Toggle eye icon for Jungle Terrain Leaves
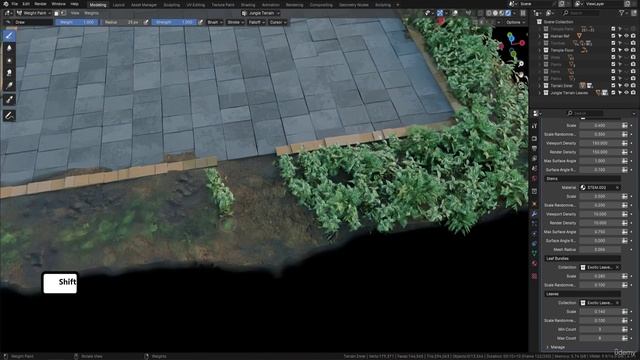 (x=626, y=93)
